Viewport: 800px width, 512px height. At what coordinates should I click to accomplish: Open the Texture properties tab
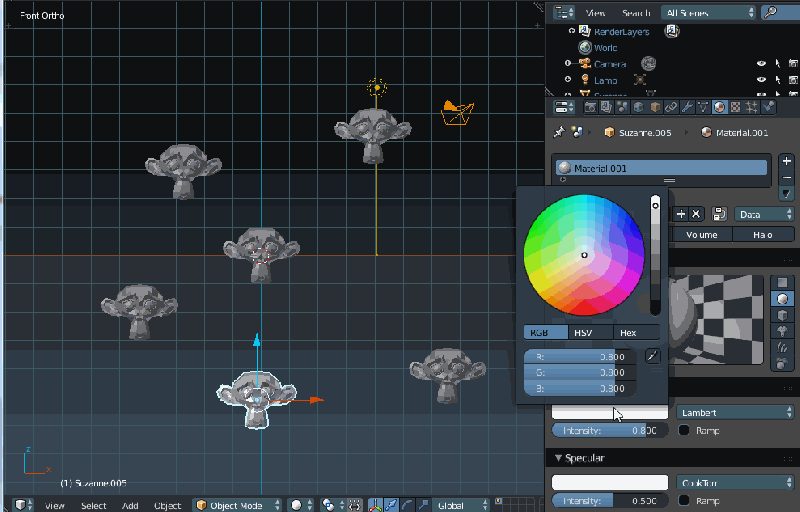point(736,107)
